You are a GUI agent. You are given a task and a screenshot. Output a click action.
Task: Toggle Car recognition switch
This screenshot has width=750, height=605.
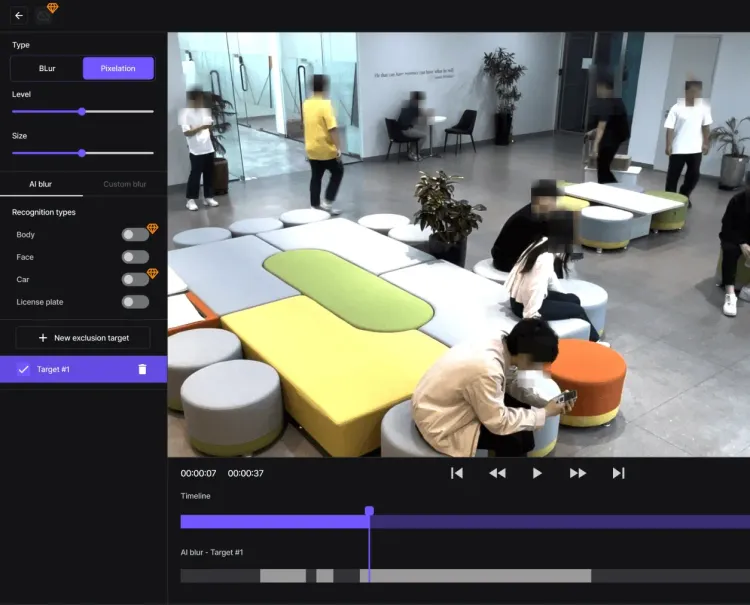[135, 279]
